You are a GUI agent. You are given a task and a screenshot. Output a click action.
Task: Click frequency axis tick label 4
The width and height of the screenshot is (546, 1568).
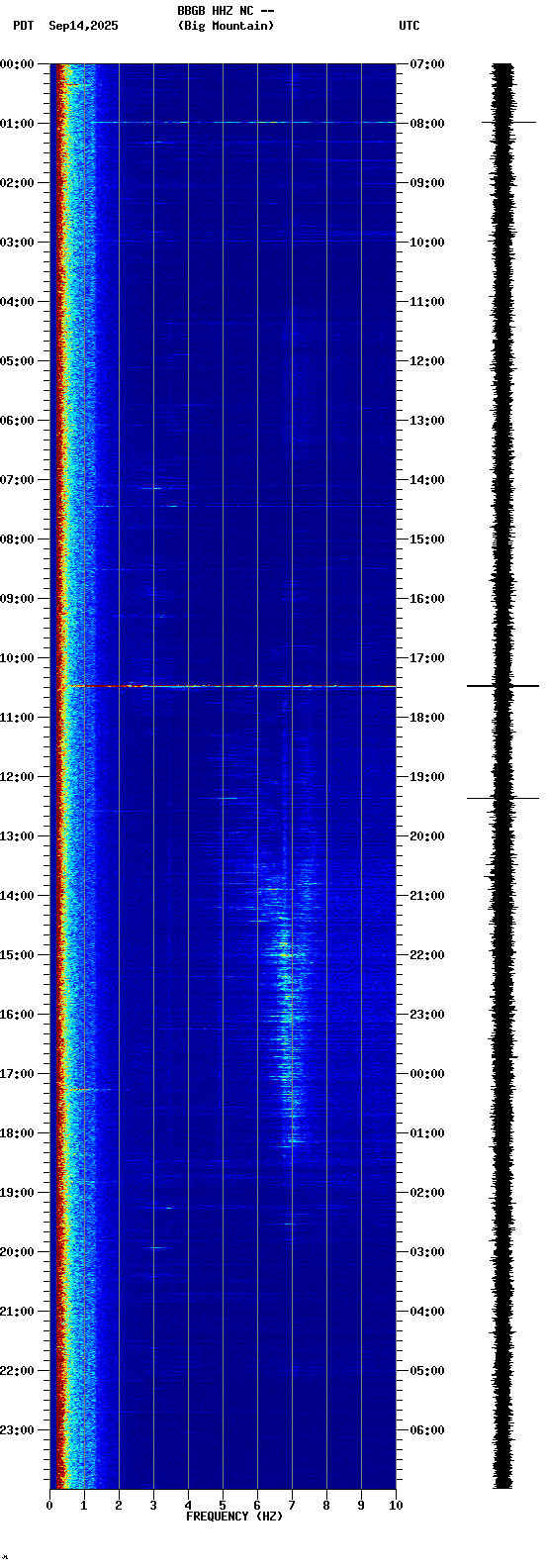point(188,1506)
